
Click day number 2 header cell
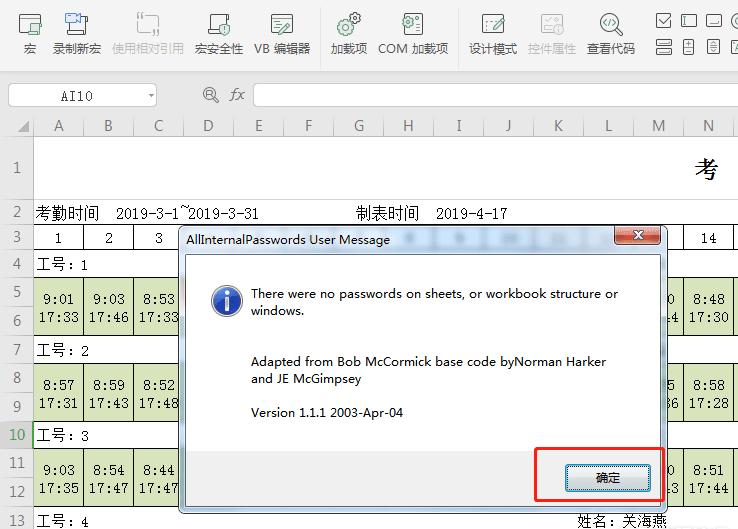tap(108, 238)
